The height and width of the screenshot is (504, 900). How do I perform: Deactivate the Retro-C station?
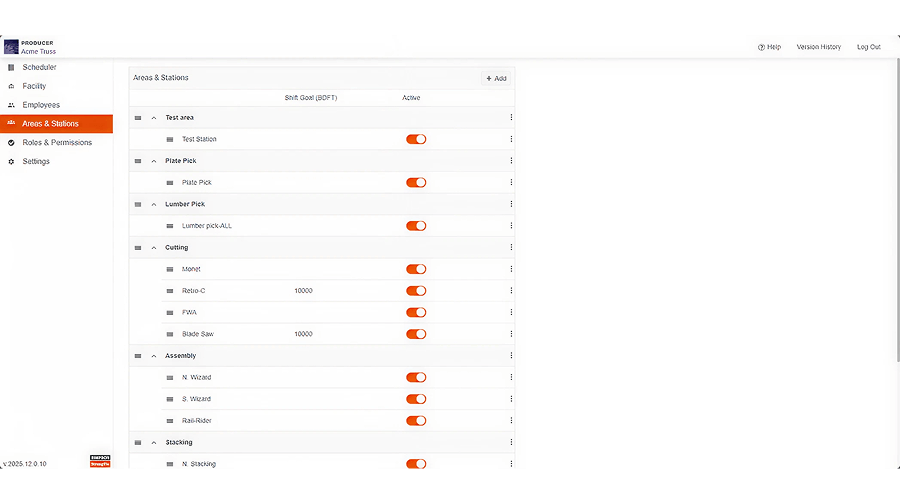click(x=416, y=291)
